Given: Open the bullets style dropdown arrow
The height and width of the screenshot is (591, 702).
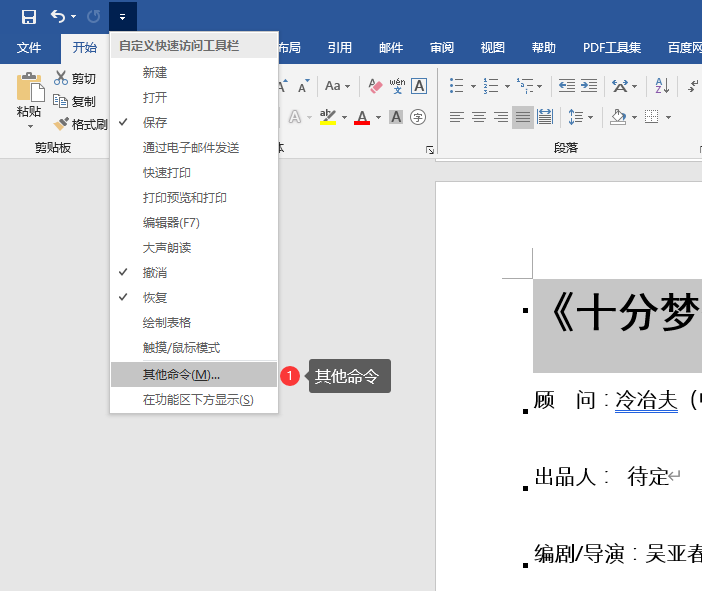Looking at the screenshot, I should (x=473, y=86).
